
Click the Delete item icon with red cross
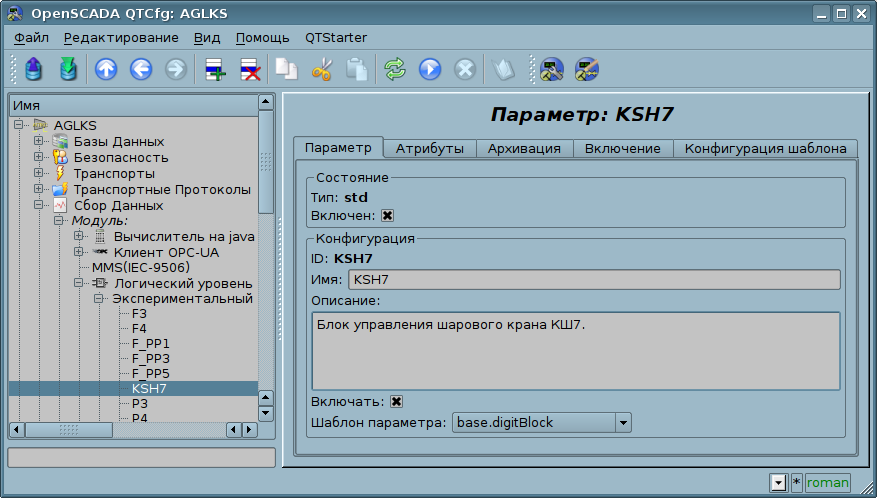click(x=250, y=70)
